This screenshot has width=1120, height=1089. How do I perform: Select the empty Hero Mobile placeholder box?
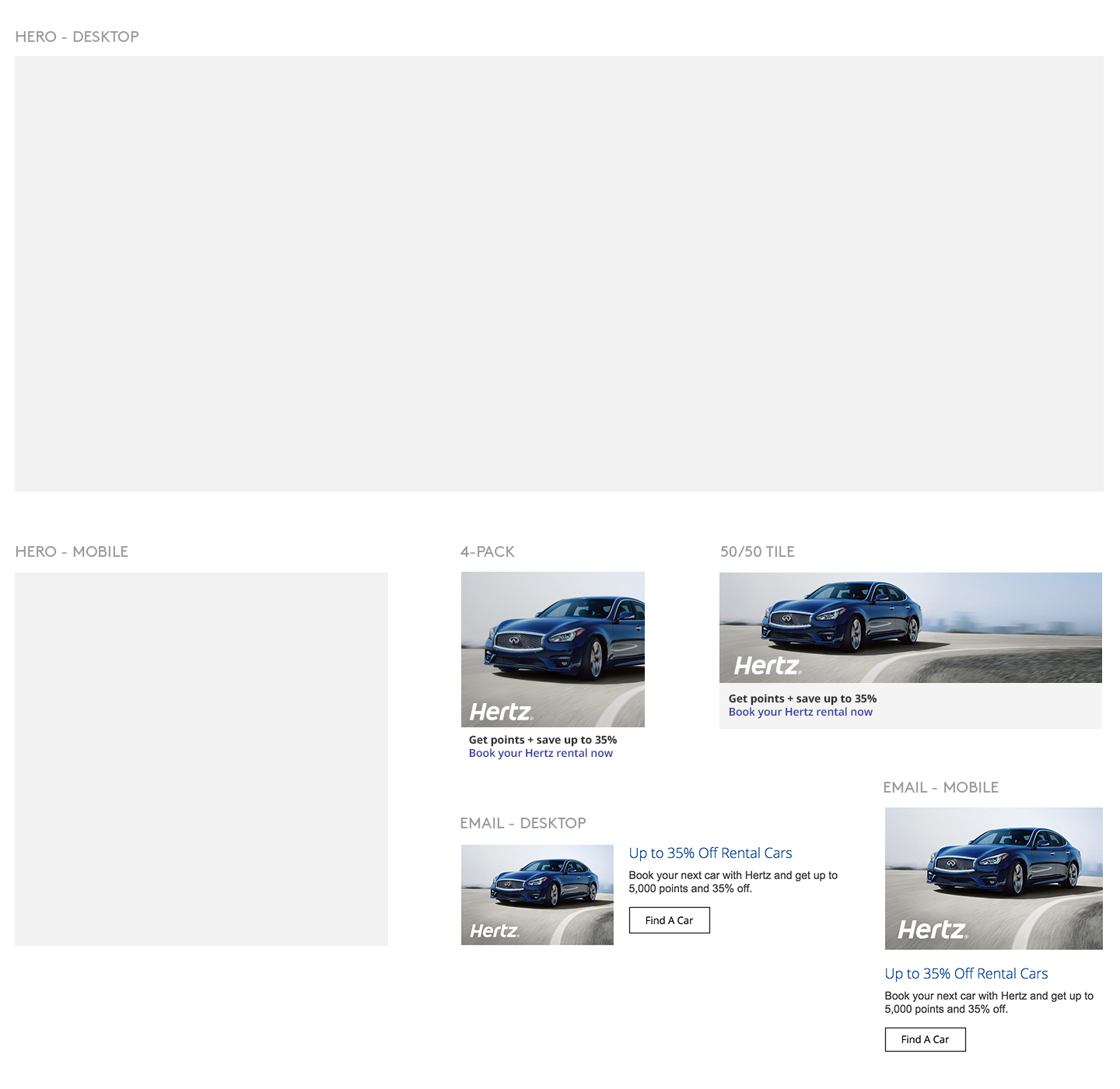pos(201,759)
